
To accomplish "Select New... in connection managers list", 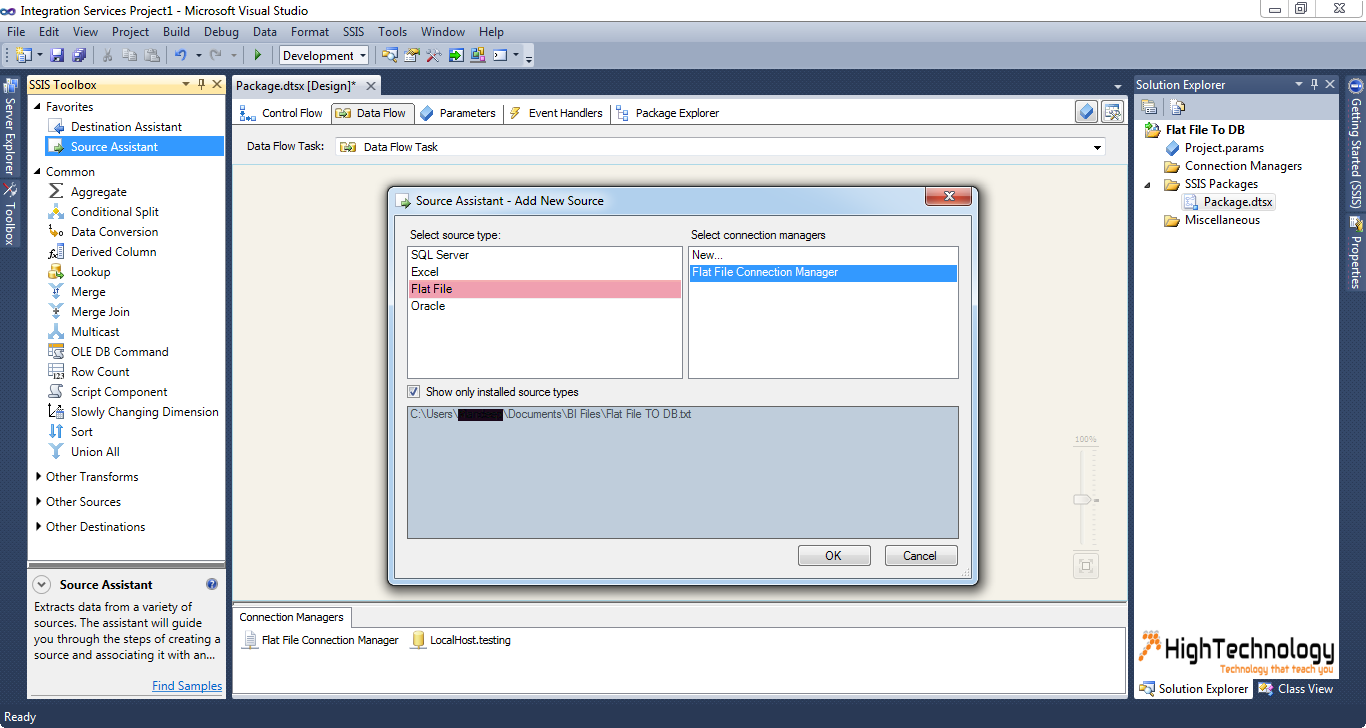I will point(823,255).
